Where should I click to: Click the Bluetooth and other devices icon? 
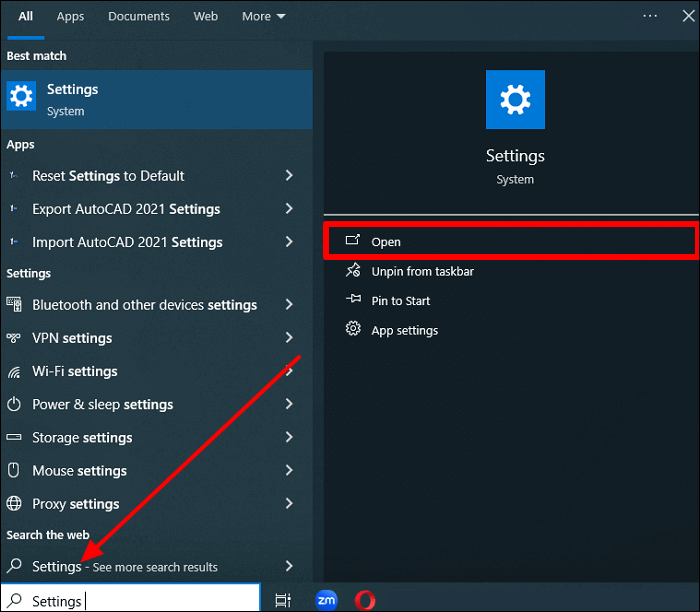[x=14, y=304]
